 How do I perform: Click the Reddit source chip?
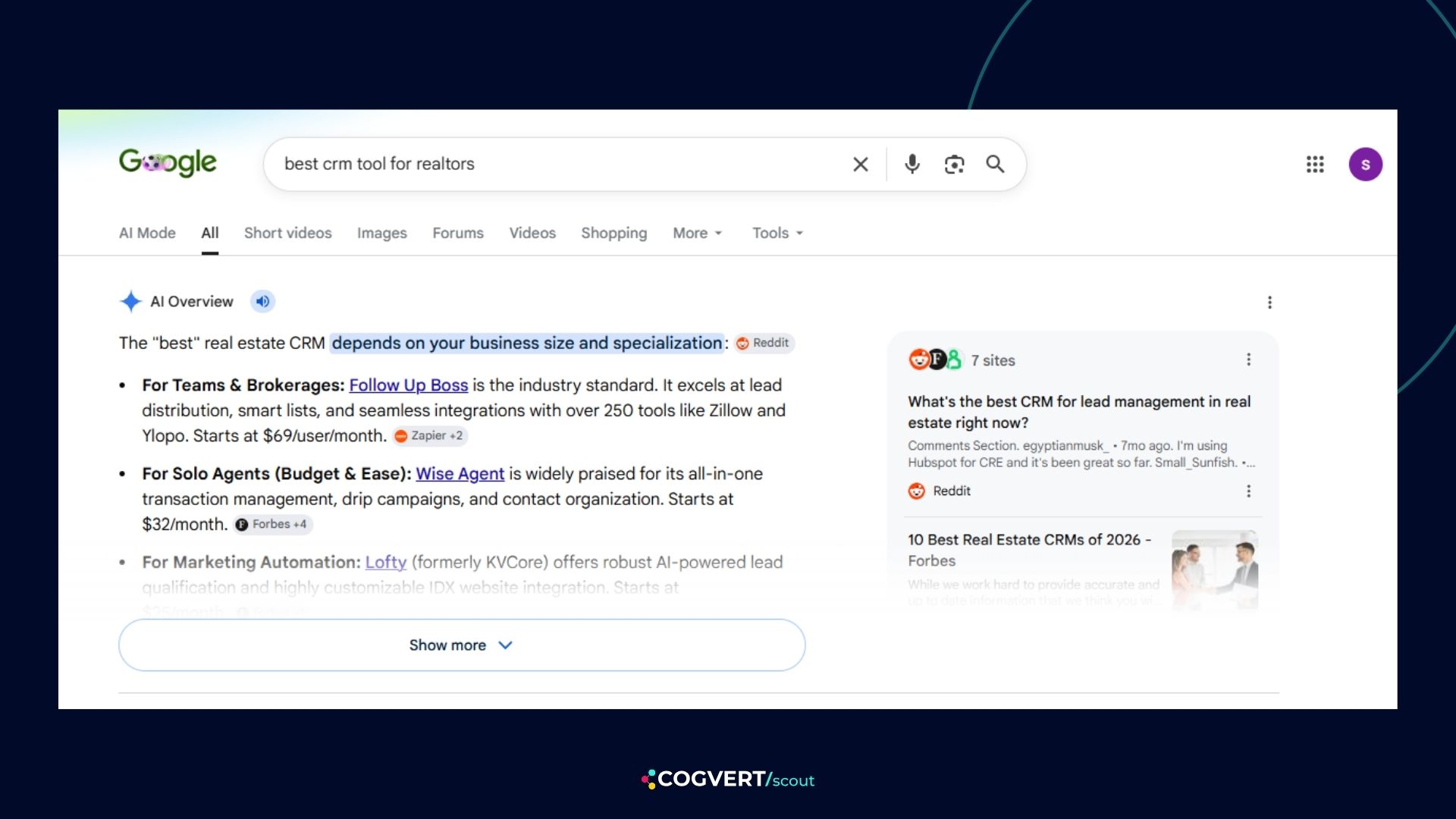click(x=764, y=343)
